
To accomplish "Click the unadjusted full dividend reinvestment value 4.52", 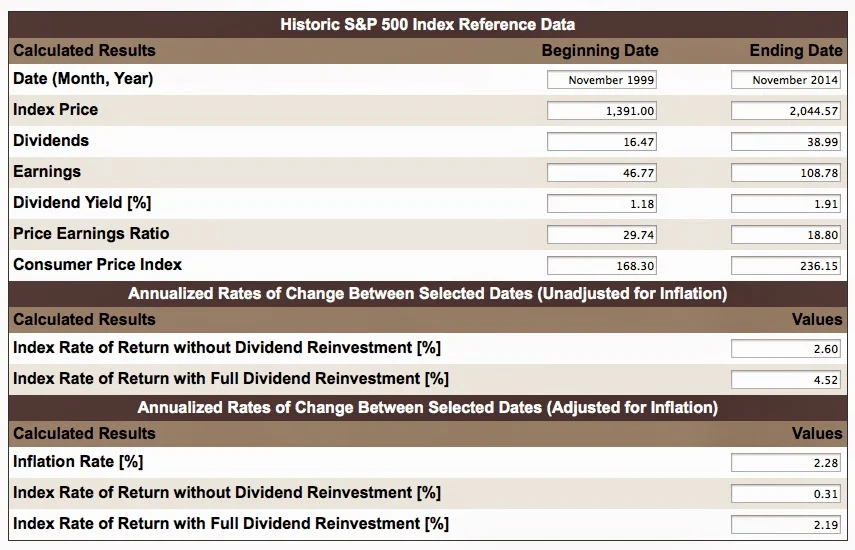I will 786,380.
